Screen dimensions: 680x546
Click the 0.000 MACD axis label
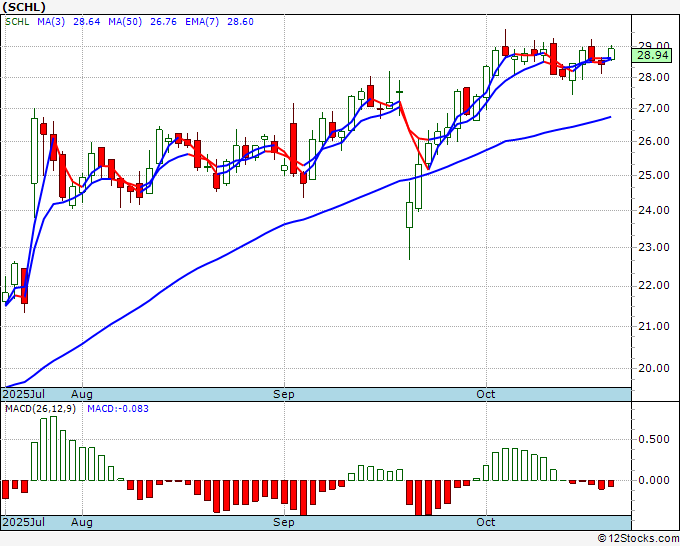click(654, 480)
